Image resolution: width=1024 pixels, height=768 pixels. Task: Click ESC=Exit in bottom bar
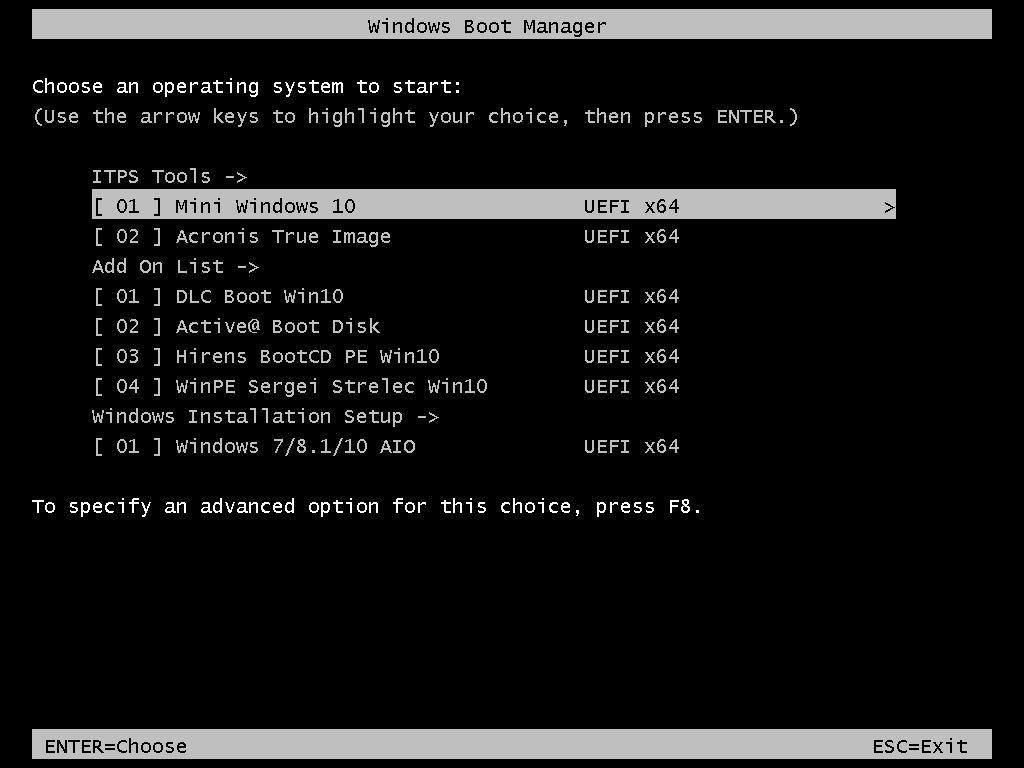point(920,746)
